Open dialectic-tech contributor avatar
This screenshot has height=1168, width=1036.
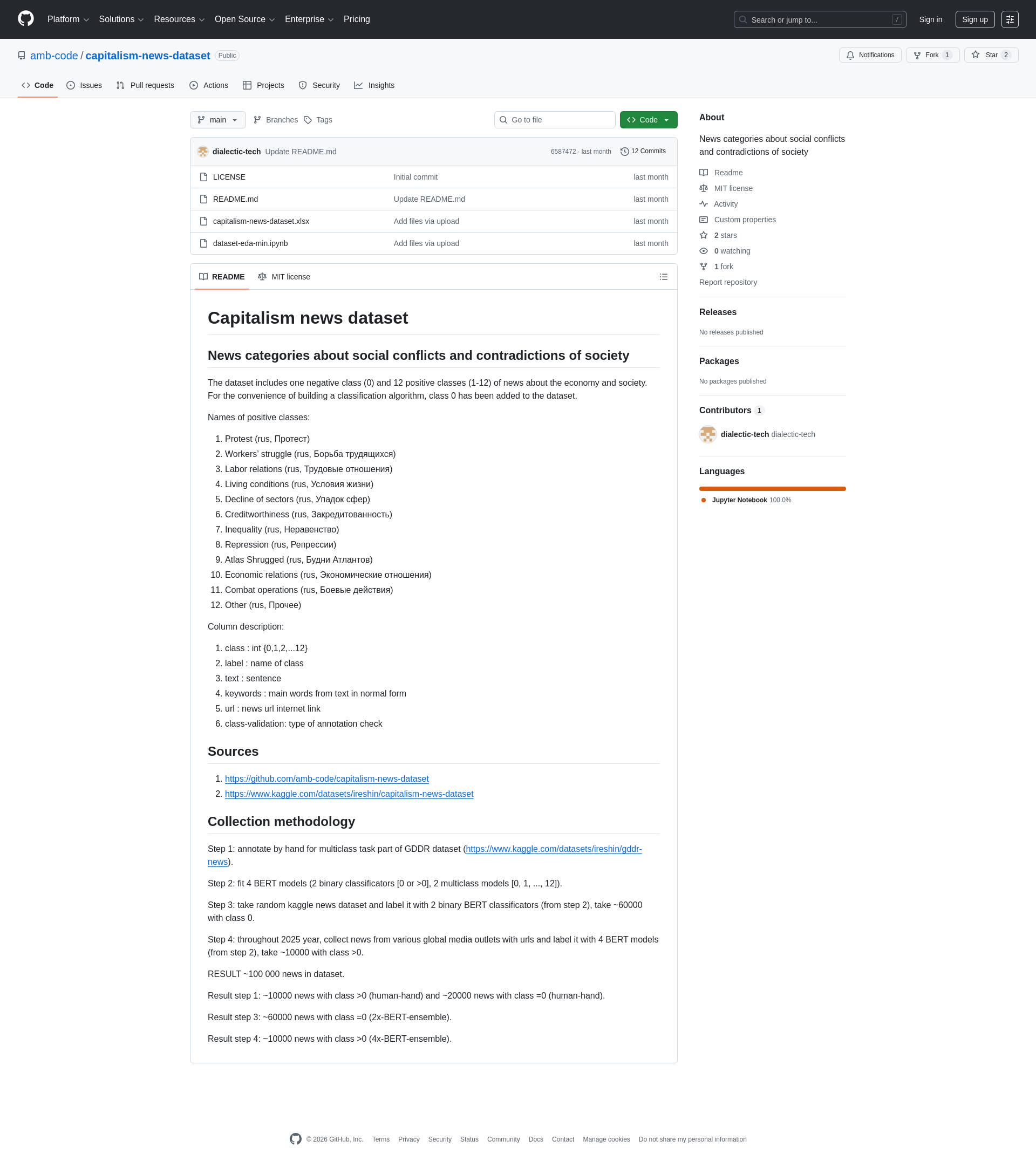point(708,434)
